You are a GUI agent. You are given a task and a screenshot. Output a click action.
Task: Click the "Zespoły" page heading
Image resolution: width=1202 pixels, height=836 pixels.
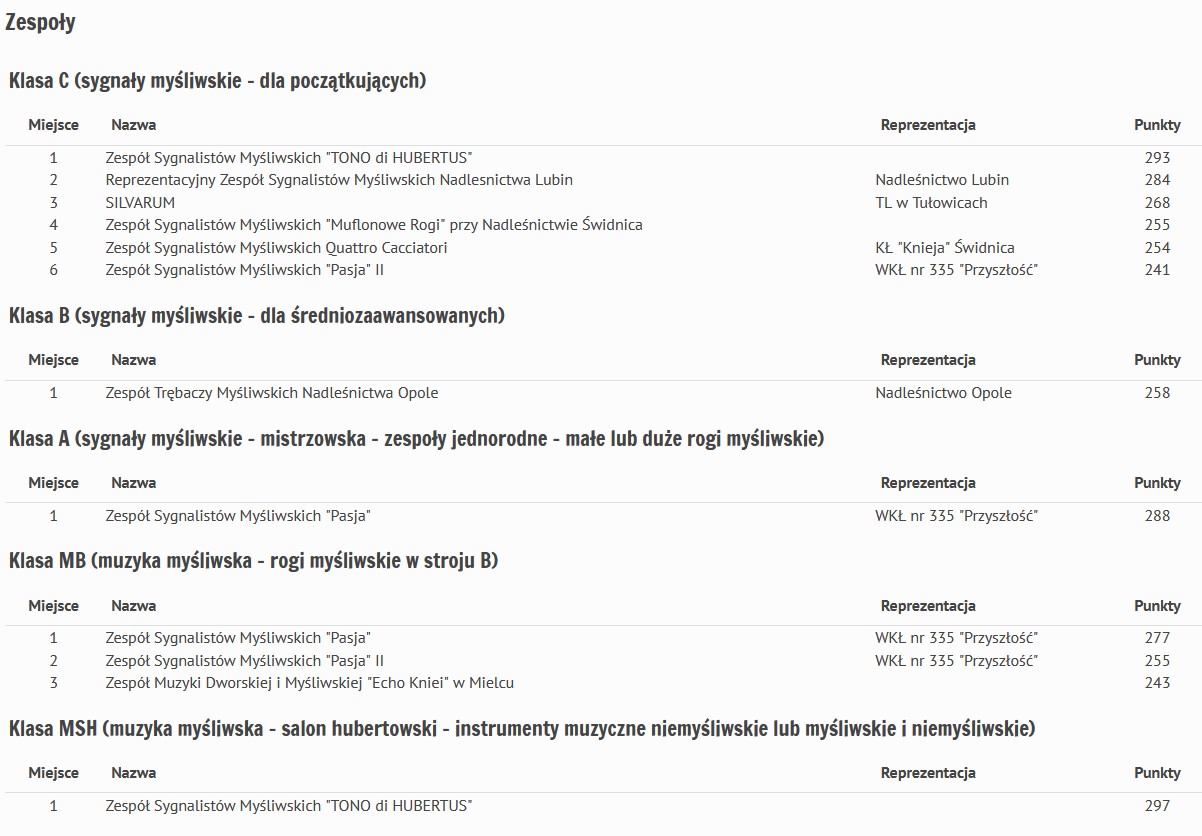40,23
